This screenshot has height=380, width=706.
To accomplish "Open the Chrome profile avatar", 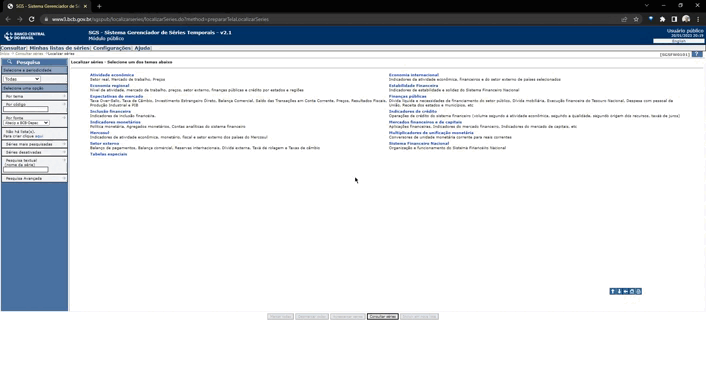I will click(x=686, y=19).
